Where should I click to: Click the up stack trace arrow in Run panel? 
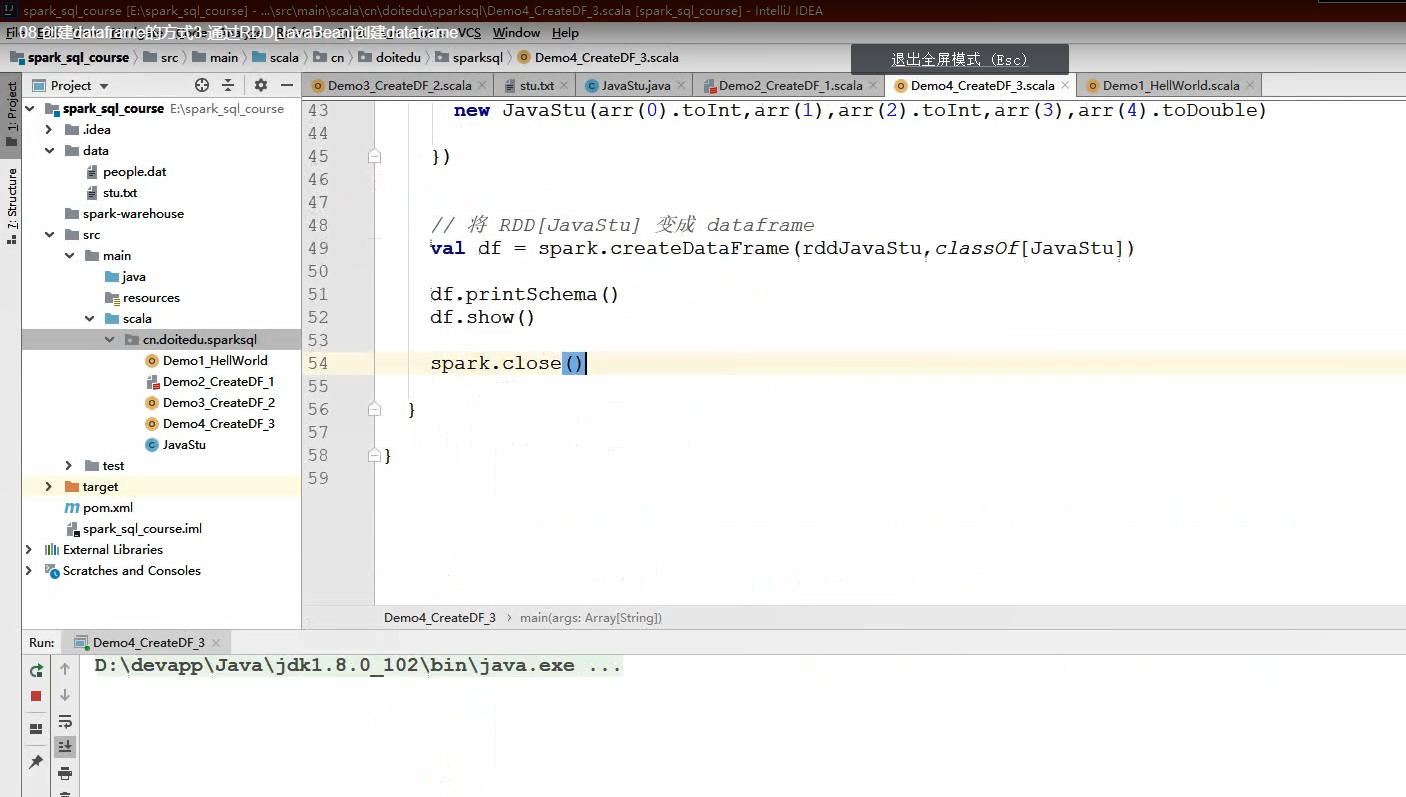pos(65,669)
